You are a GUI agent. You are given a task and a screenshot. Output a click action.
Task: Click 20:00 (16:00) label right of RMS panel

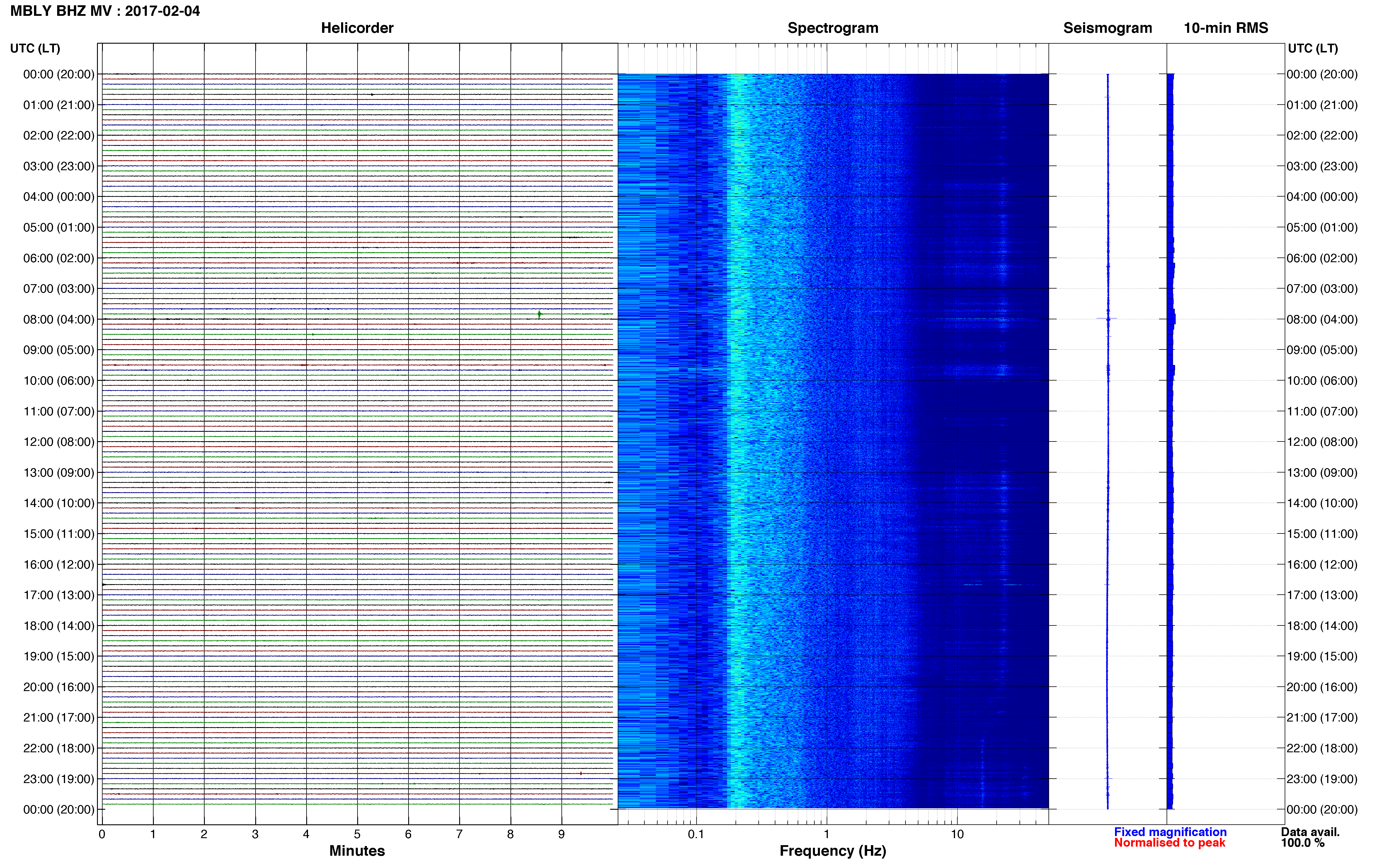click(1322, 687)
